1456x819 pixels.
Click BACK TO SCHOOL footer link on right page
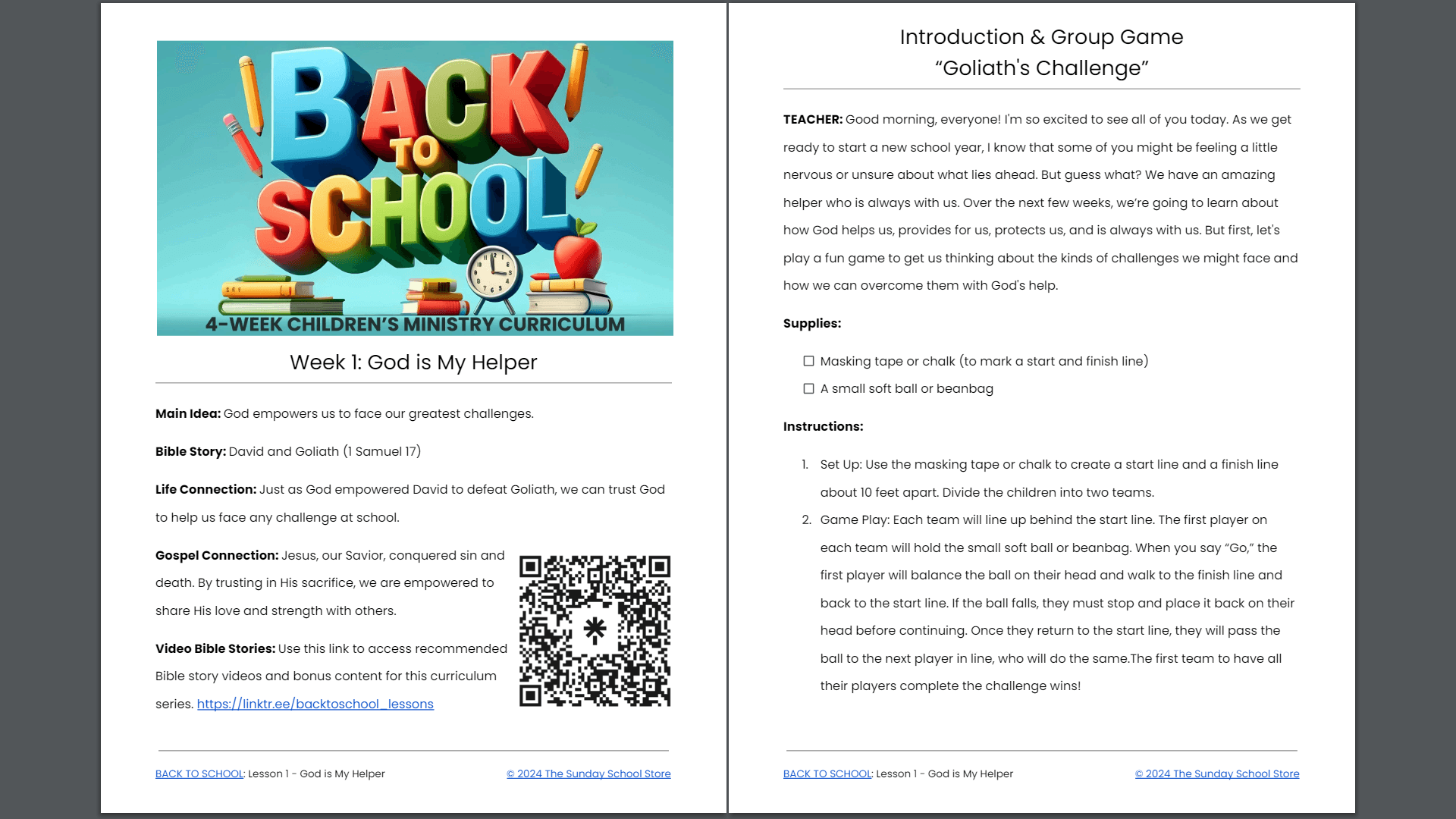827,773
